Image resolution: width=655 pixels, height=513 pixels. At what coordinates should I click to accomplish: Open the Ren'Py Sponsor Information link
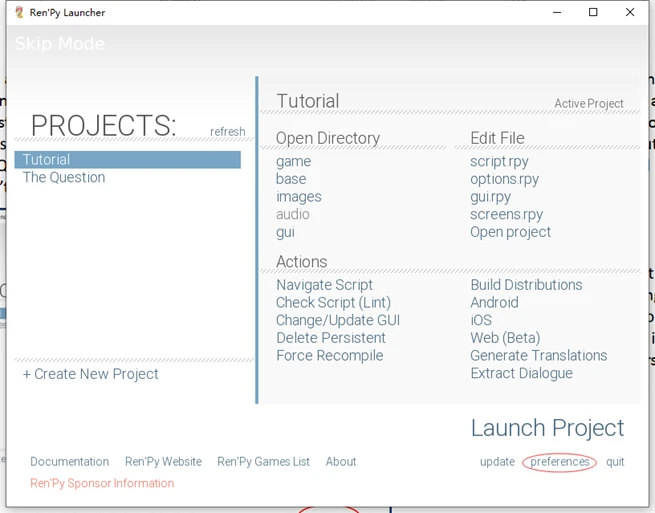click(x=102, y=483)
